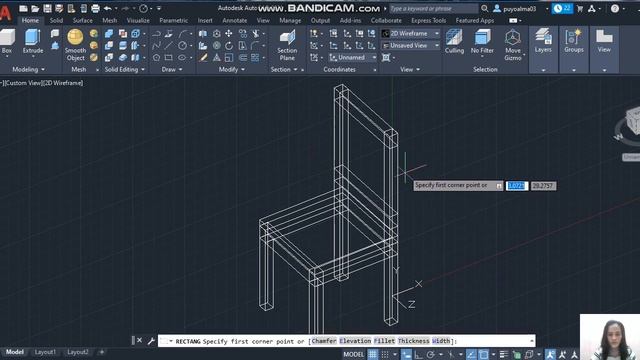Toggle lineweight display in status bar
The image size is (640, 360).
[504, 354]
